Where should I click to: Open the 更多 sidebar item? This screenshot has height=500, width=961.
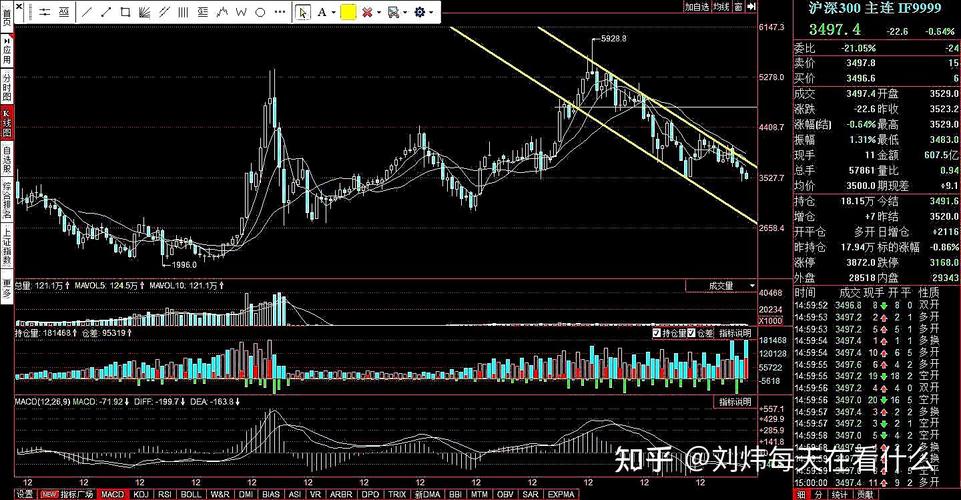click(7, 287)
